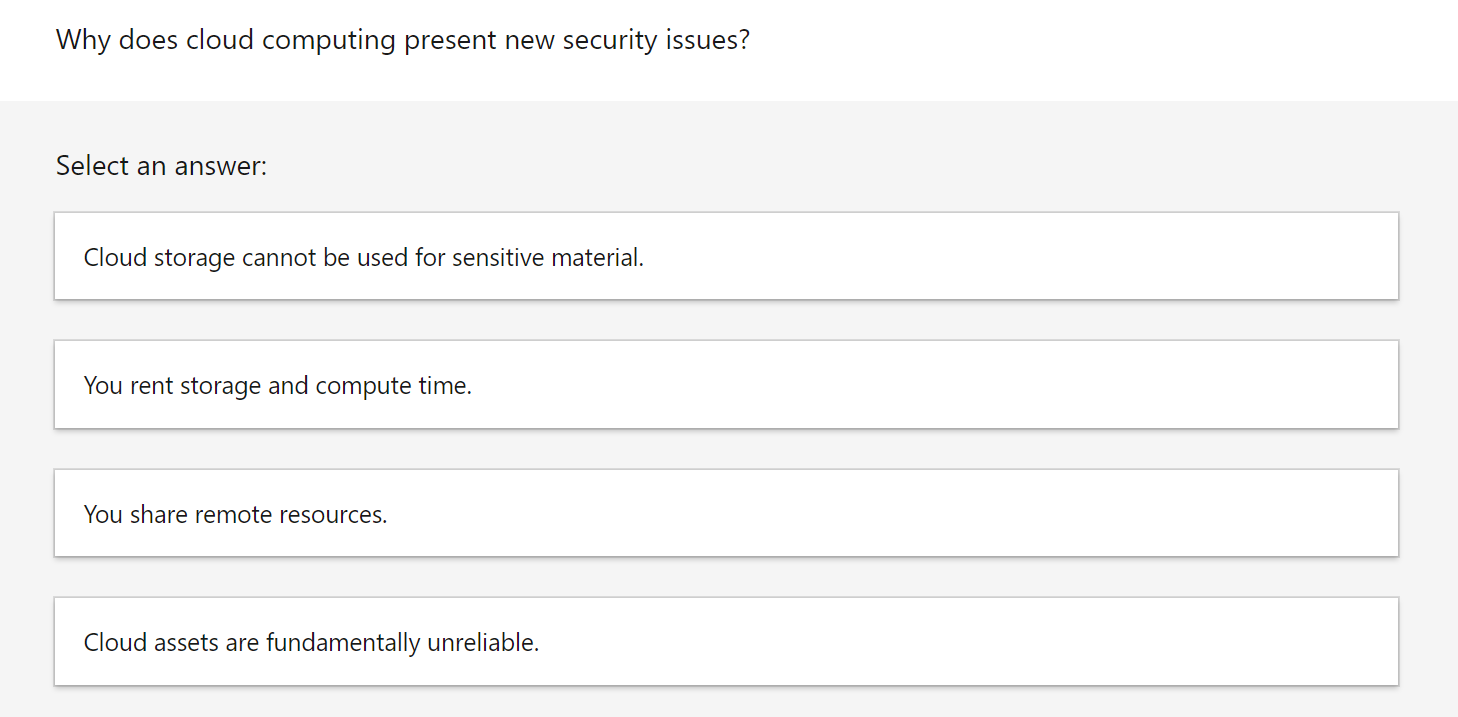Choose "You rent storage and compute time."
This screenshot has height=717, width=1458.
726,385
